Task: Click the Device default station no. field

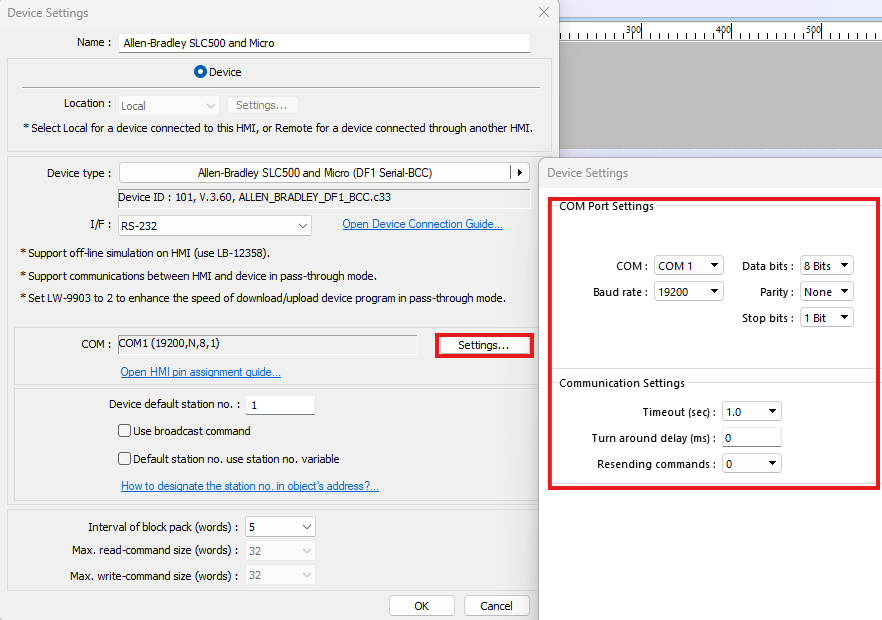Action: pos(280,405)
